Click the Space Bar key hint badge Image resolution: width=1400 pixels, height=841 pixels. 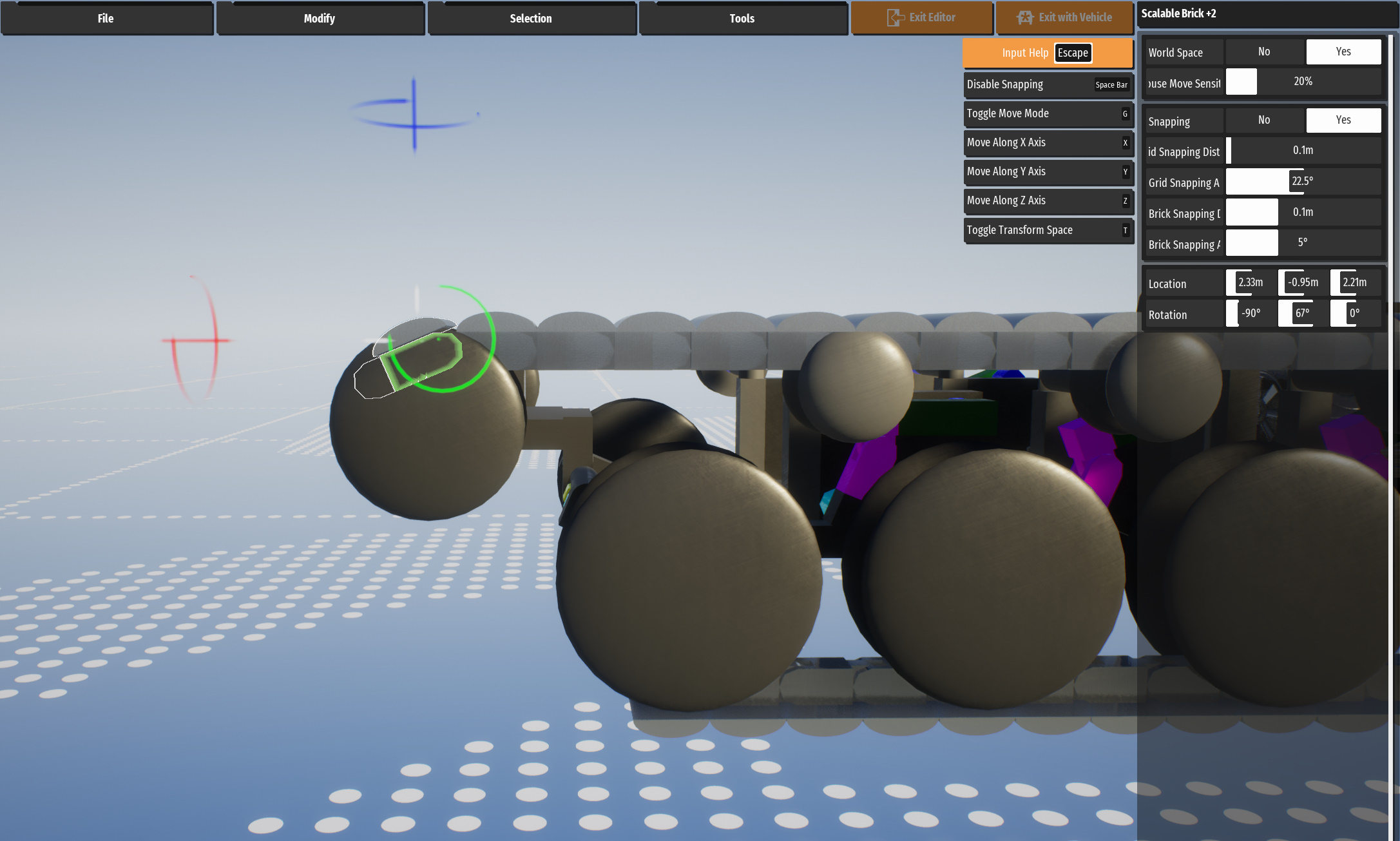click(1111, 84)
